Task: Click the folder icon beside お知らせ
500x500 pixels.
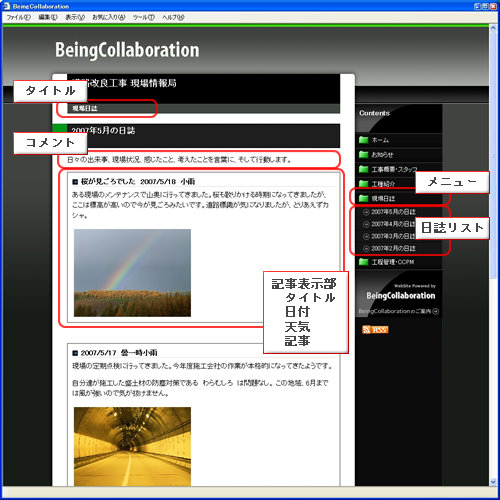Action: pyautogui.click(x=364, y=155)
